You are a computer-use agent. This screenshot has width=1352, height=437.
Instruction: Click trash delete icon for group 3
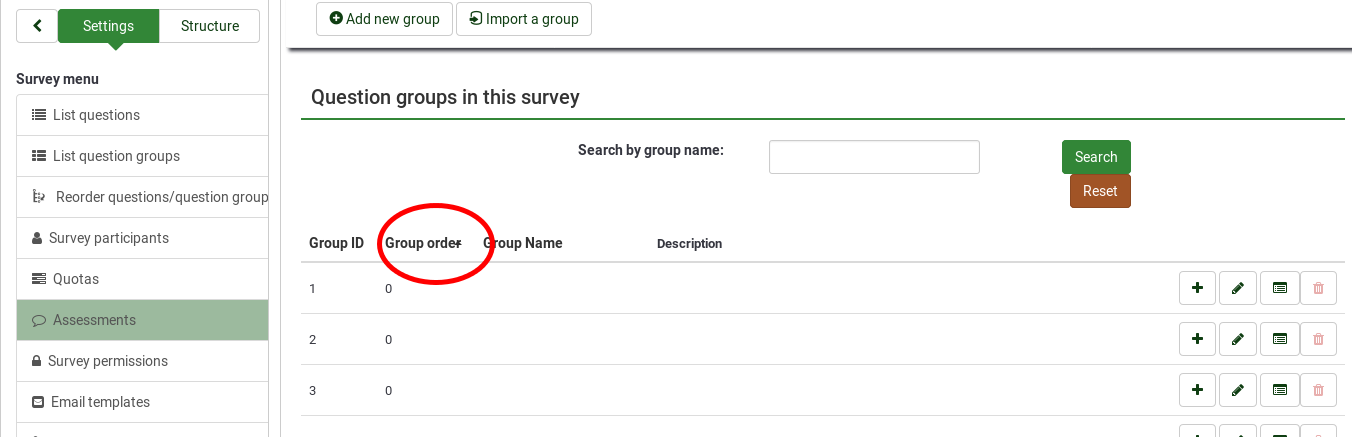click(1318, 390)
